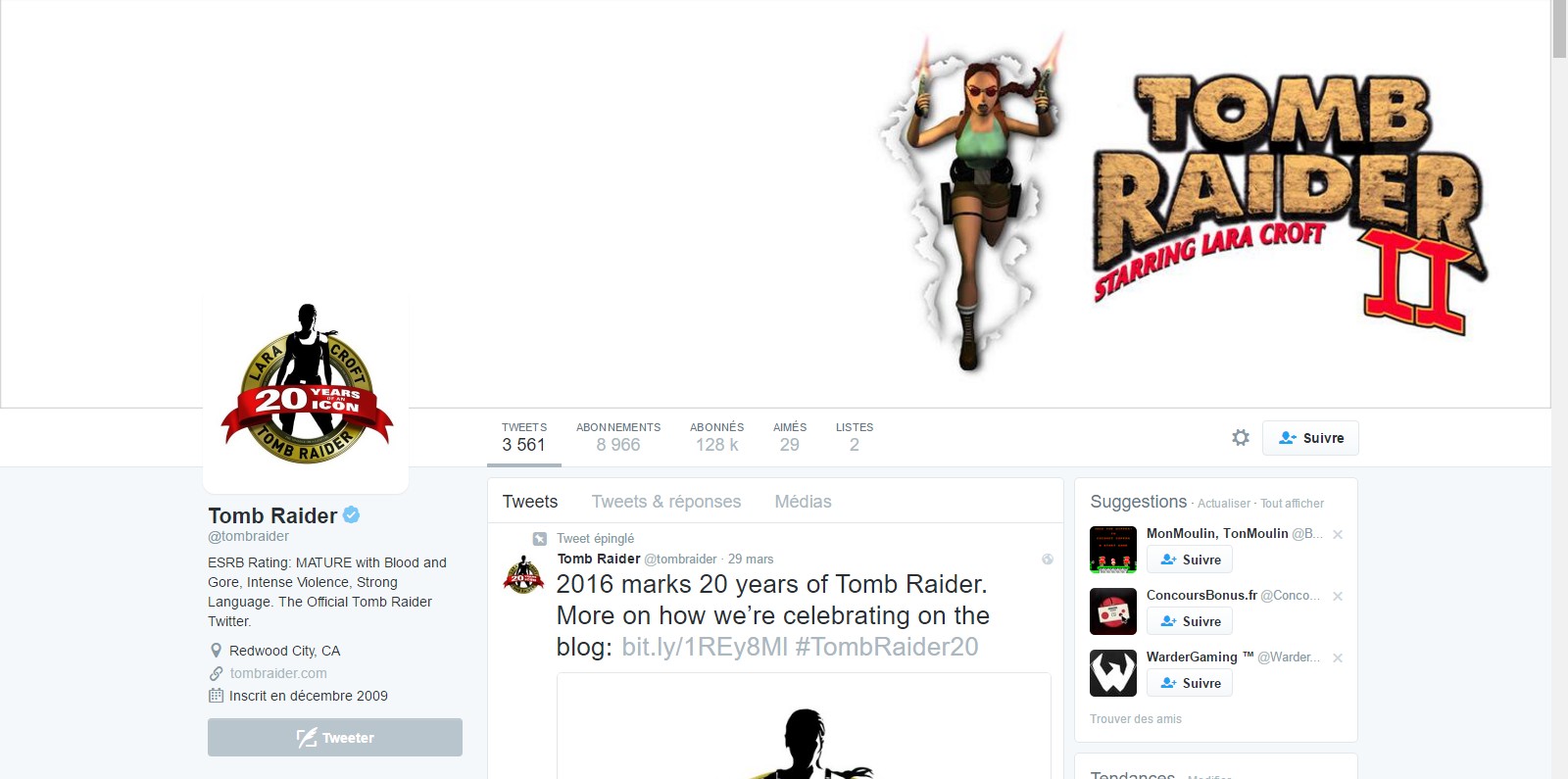The image size is (1568, 779).
Task: Click the verified badge next to Tomb Raider
Action: (351, 514)
